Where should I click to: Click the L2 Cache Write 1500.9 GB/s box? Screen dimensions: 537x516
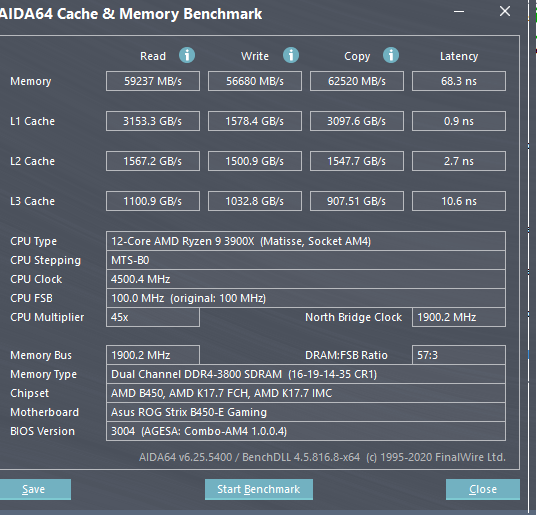coord(255,161)
